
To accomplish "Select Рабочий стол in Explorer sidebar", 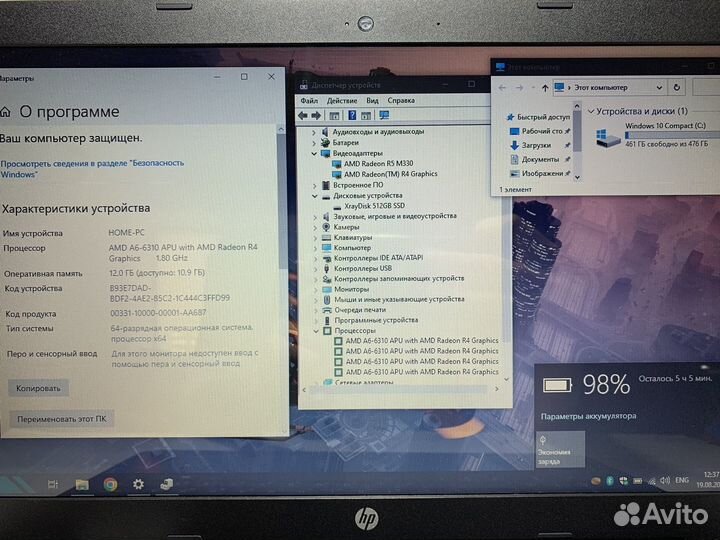I will (542, 131).
